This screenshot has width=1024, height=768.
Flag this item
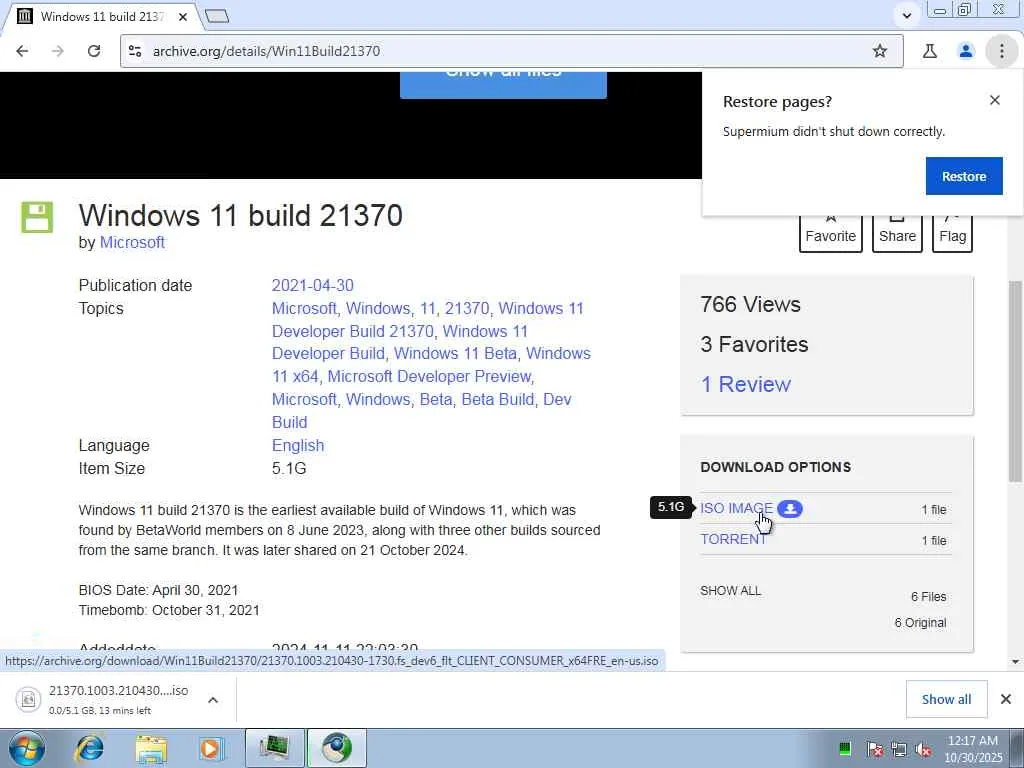(952, 233)
